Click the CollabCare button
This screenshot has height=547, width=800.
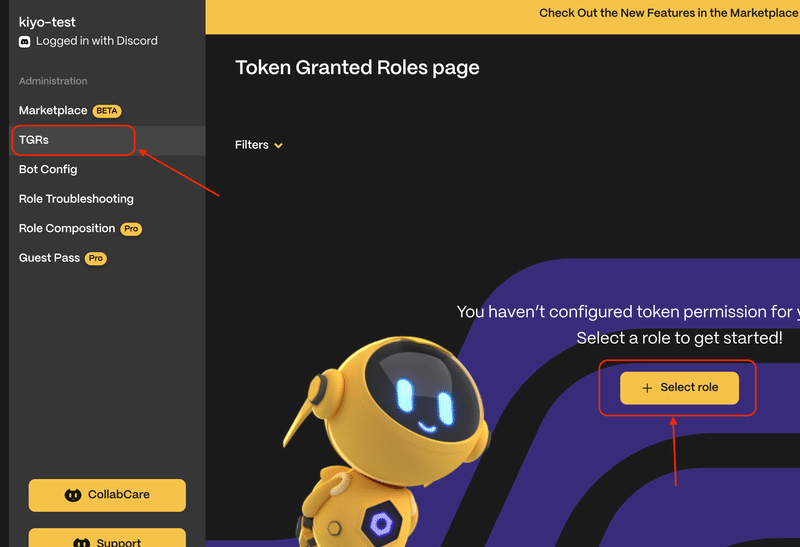[x=107, y=495]
